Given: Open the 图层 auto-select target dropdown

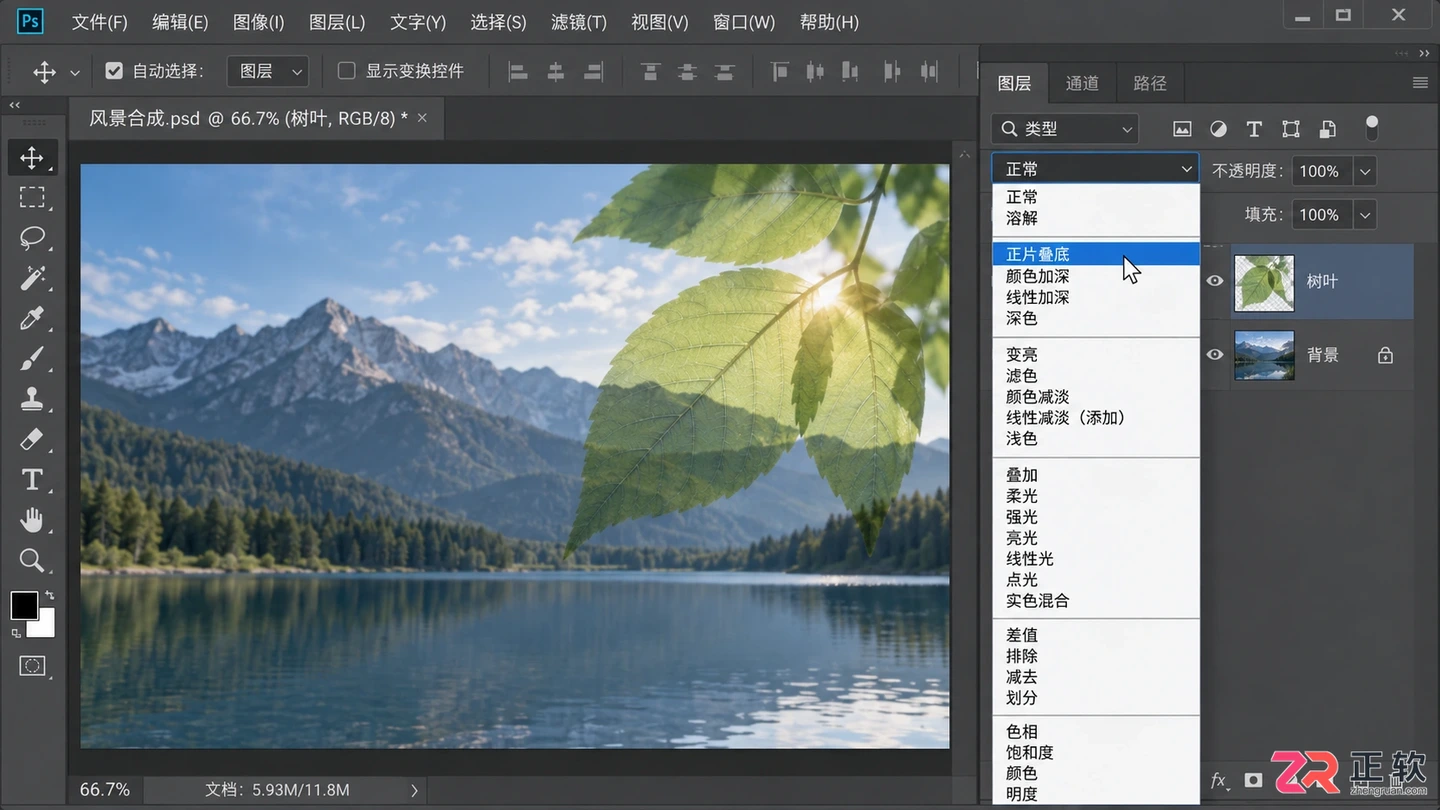Looking at the screenshot, I should coord(268,71).
